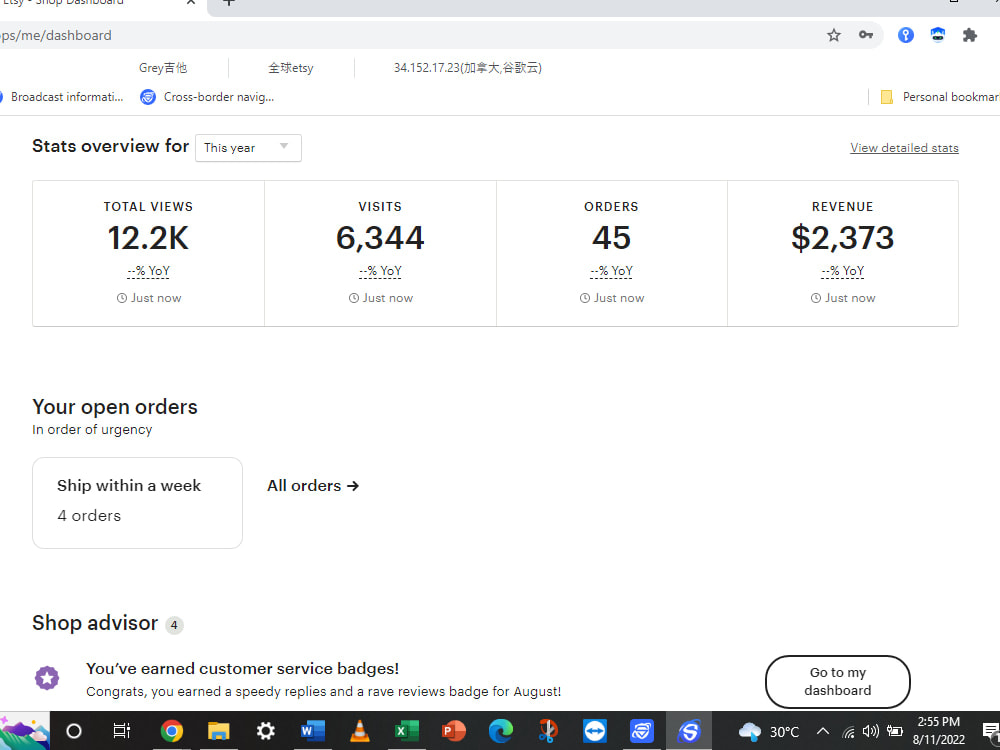Open the Broadcast information bookmark
Image resolution: width=1000 pixels, height=750 pixels.
(x=62, y=97)
